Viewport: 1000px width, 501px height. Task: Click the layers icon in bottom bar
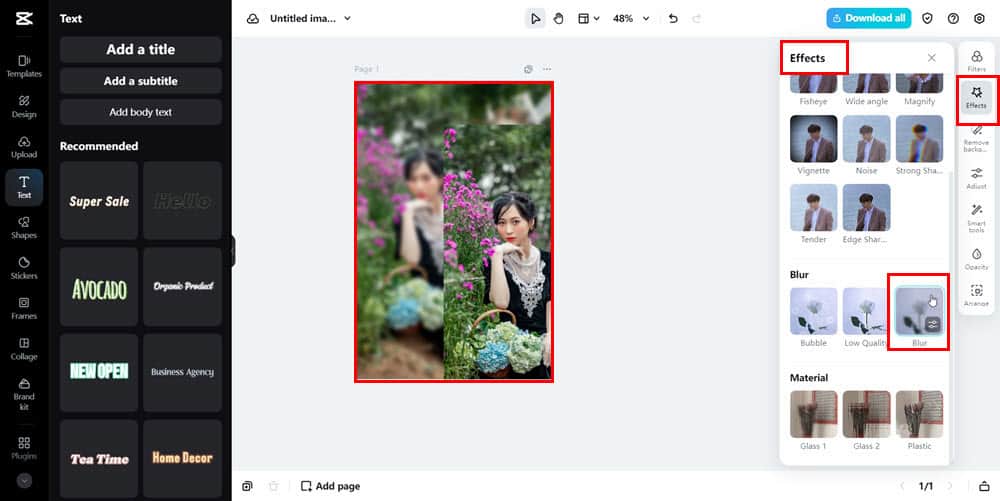pyautogui.click(x=247, y=486)
